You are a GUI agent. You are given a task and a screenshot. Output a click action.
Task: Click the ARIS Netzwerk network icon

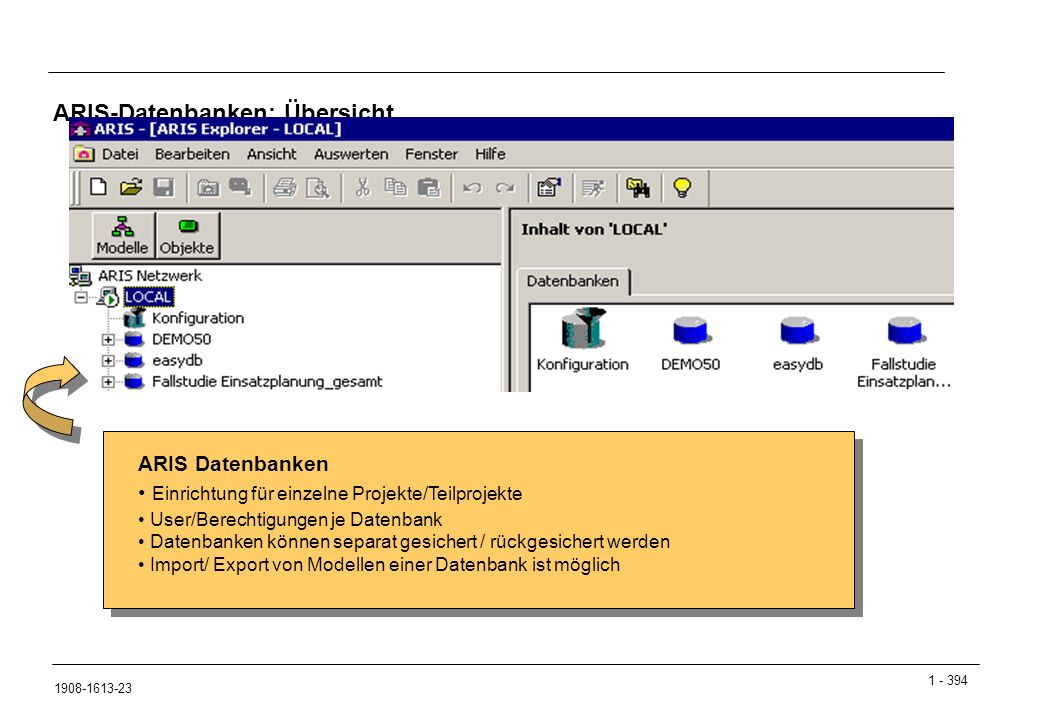click(x=80, y=275)
